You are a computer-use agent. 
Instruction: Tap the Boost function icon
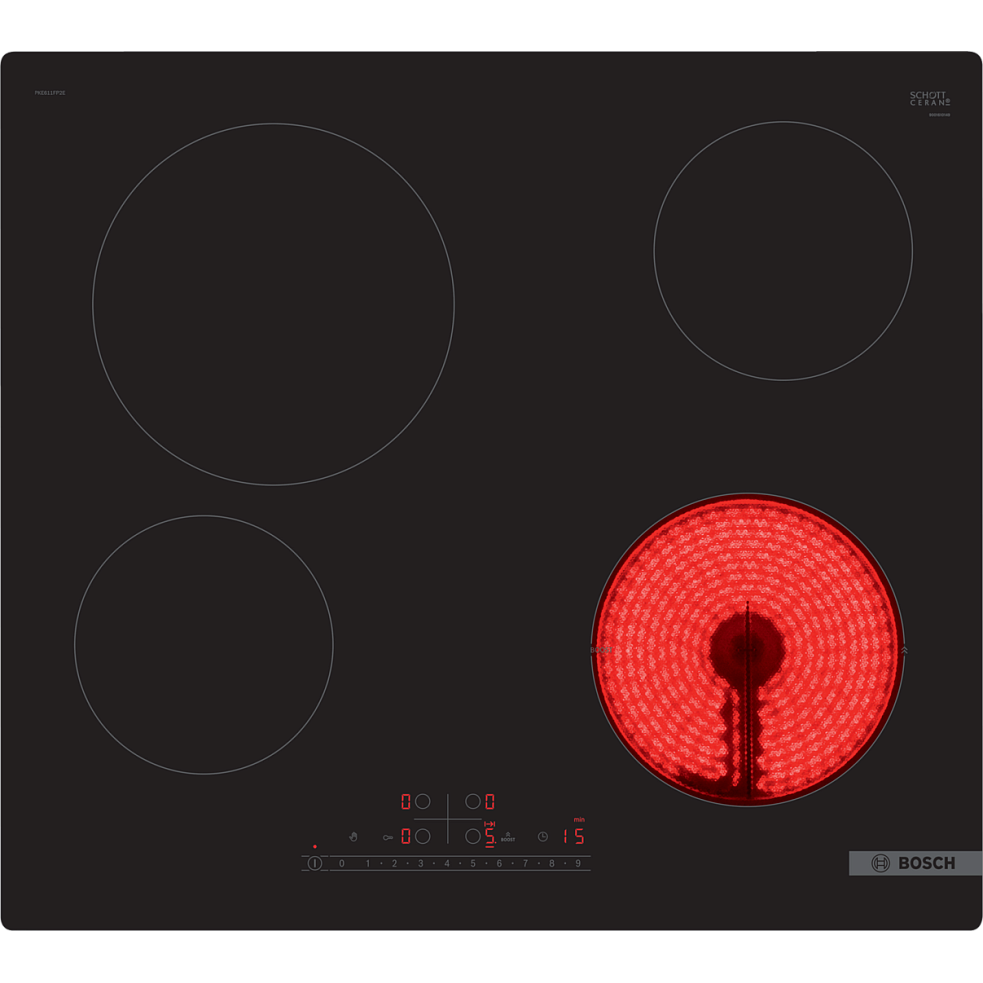[508, 837]
